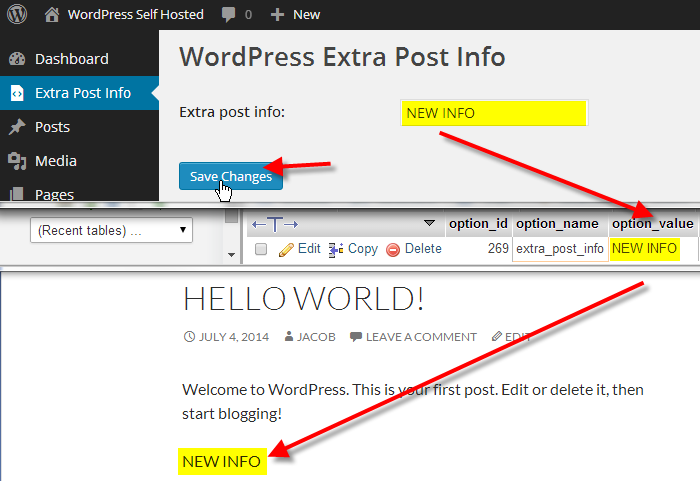This screenshot has height=481, width=700.
Task: Click the Edit pencil icon for row 269
Action: (x=286, y=250)
